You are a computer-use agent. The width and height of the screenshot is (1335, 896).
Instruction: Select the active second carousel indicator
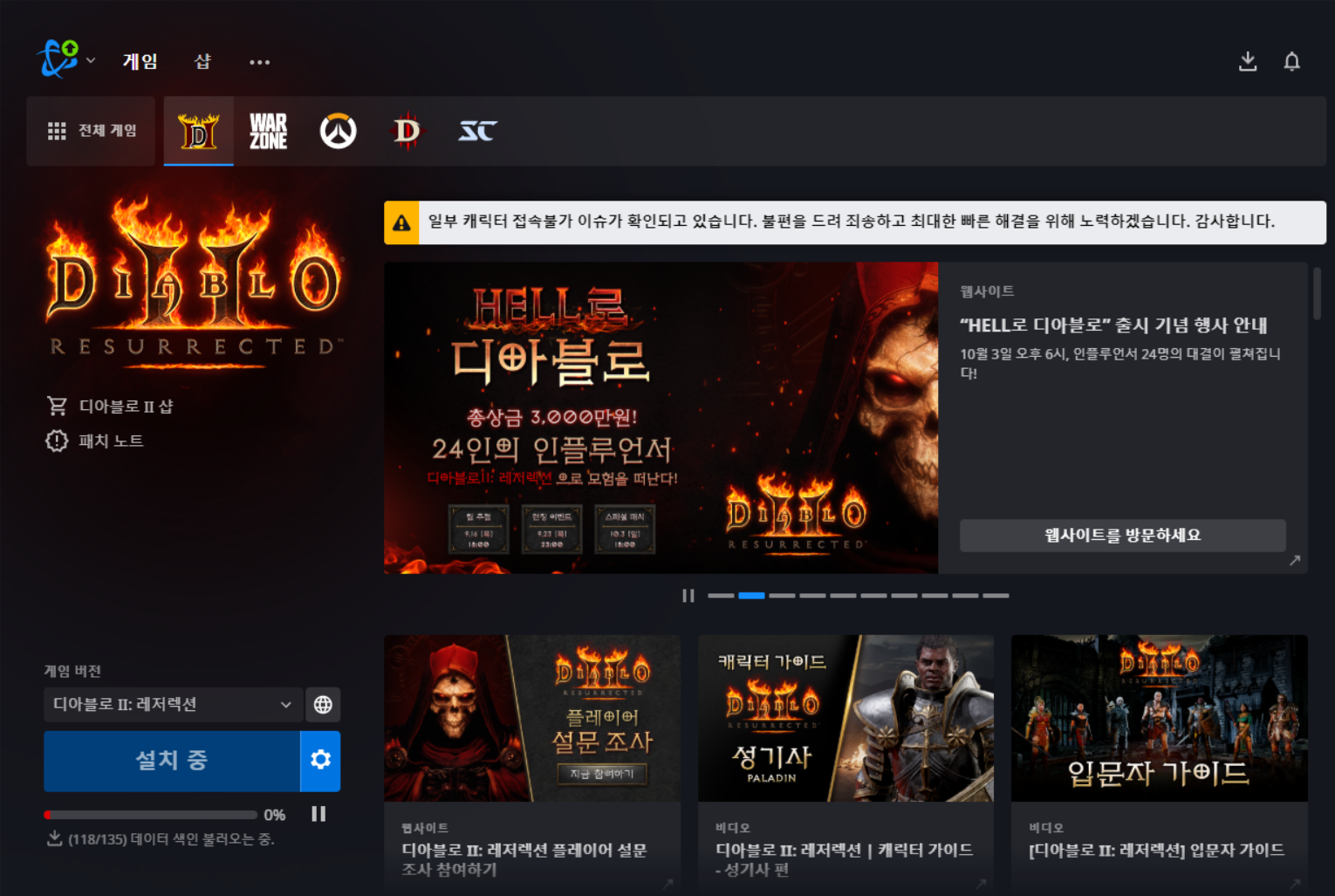(751, 596)
